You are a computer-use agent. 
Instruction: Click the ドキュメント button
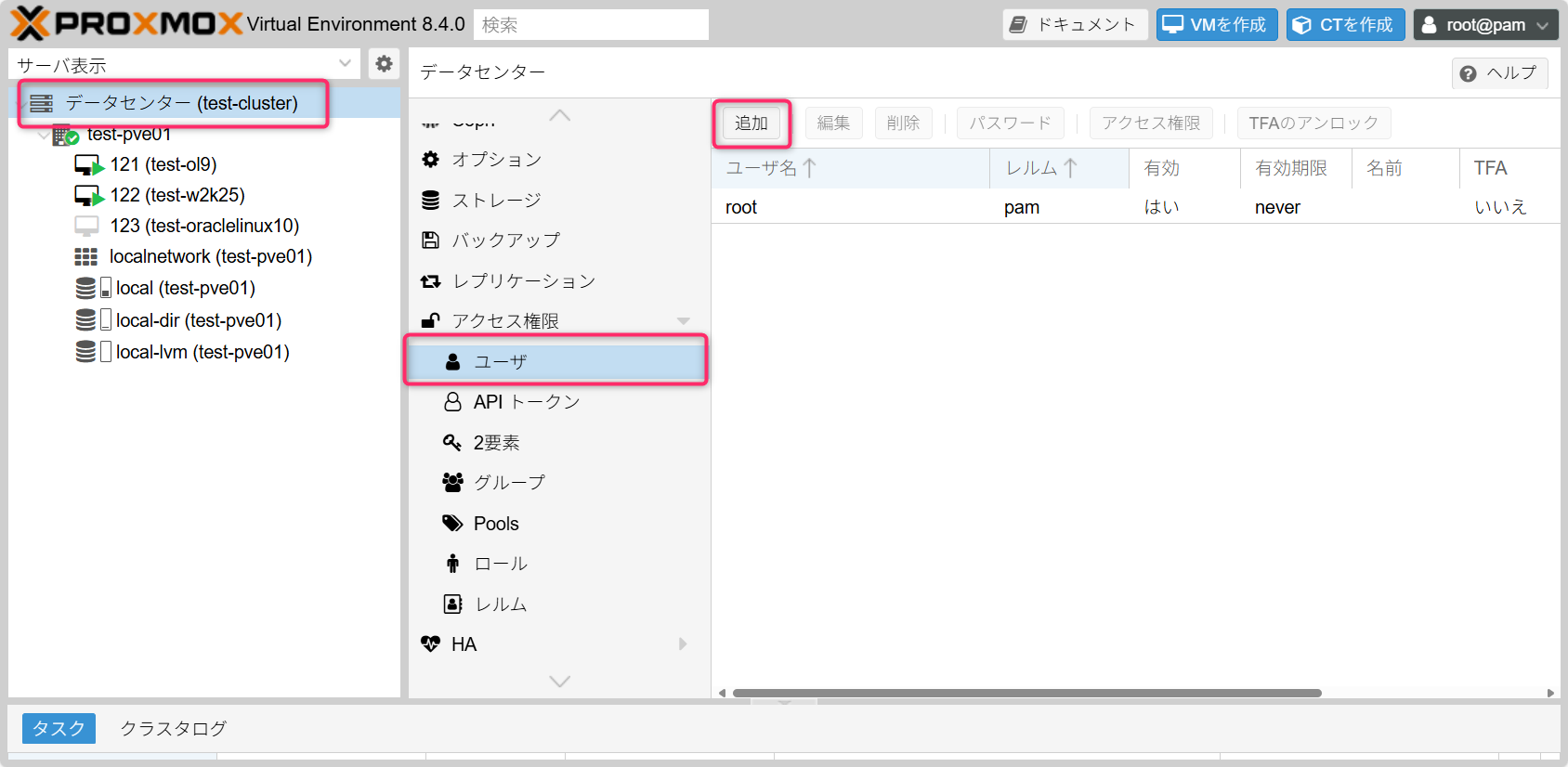(x=1076, y=25)
